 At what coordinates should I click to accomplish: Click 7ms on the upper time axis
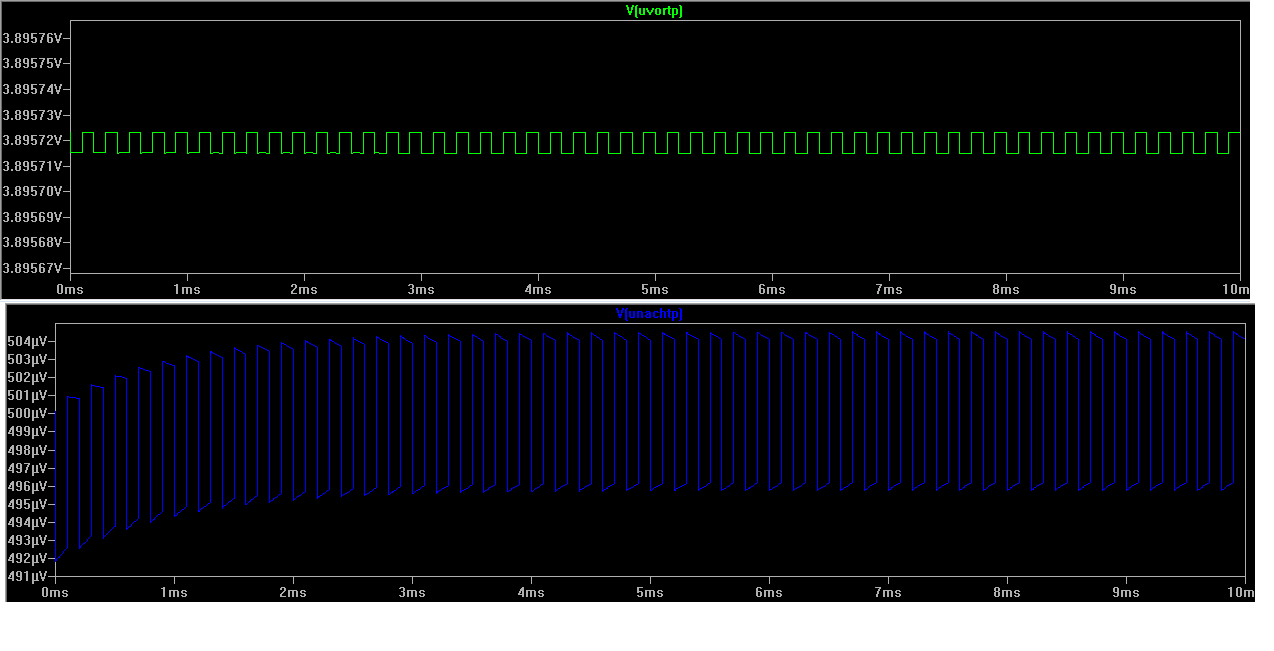tap(889, 289)
